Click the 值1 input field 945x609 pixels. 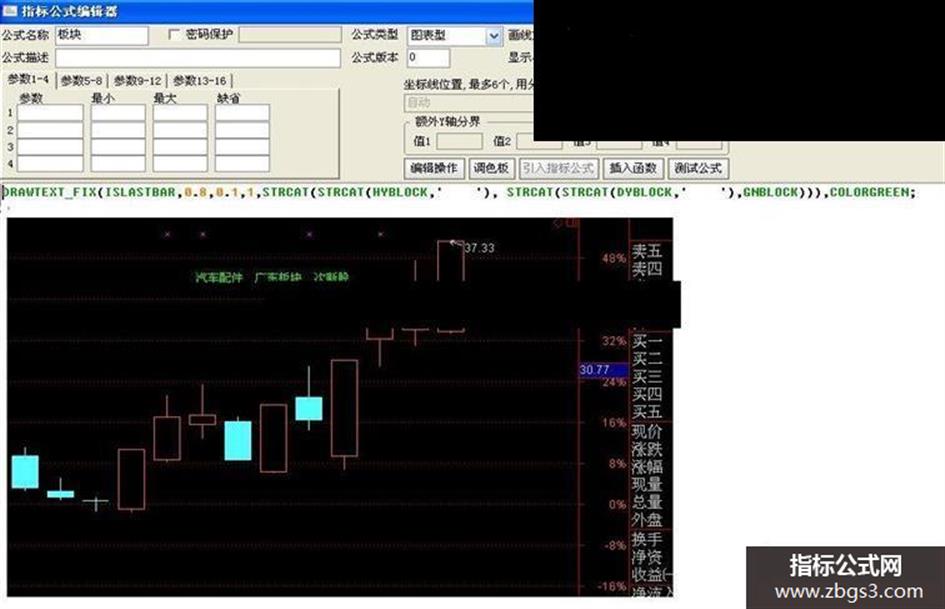(x=459, y=142)
